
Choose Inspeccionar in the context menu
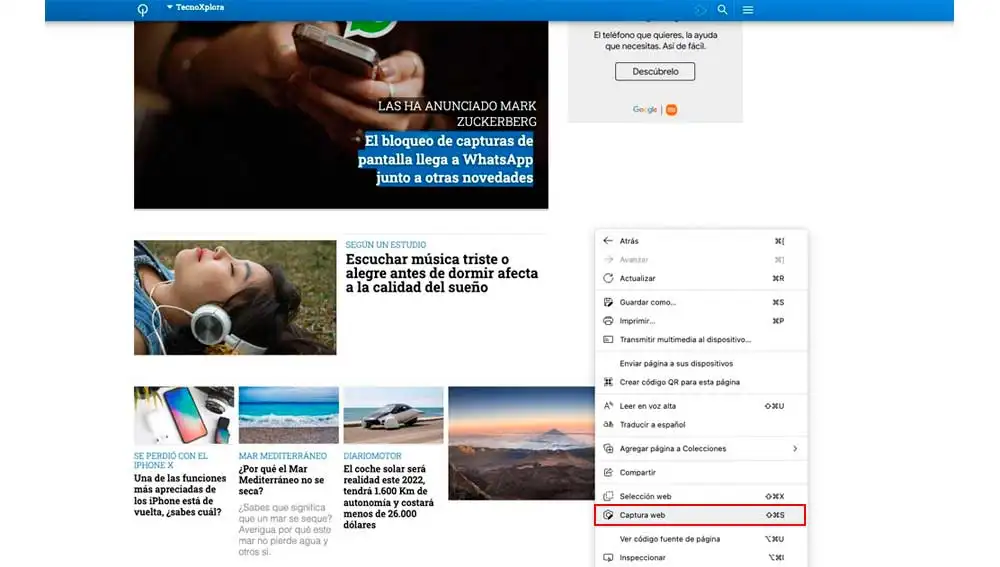point(701,557)
